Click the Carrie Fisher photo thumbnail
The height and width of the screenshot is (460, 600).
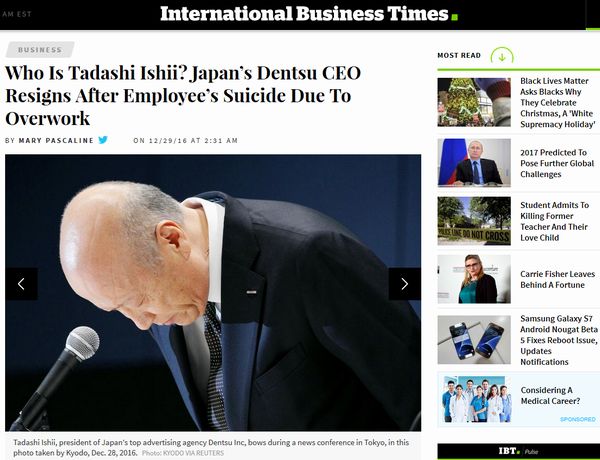pos(474,279)
